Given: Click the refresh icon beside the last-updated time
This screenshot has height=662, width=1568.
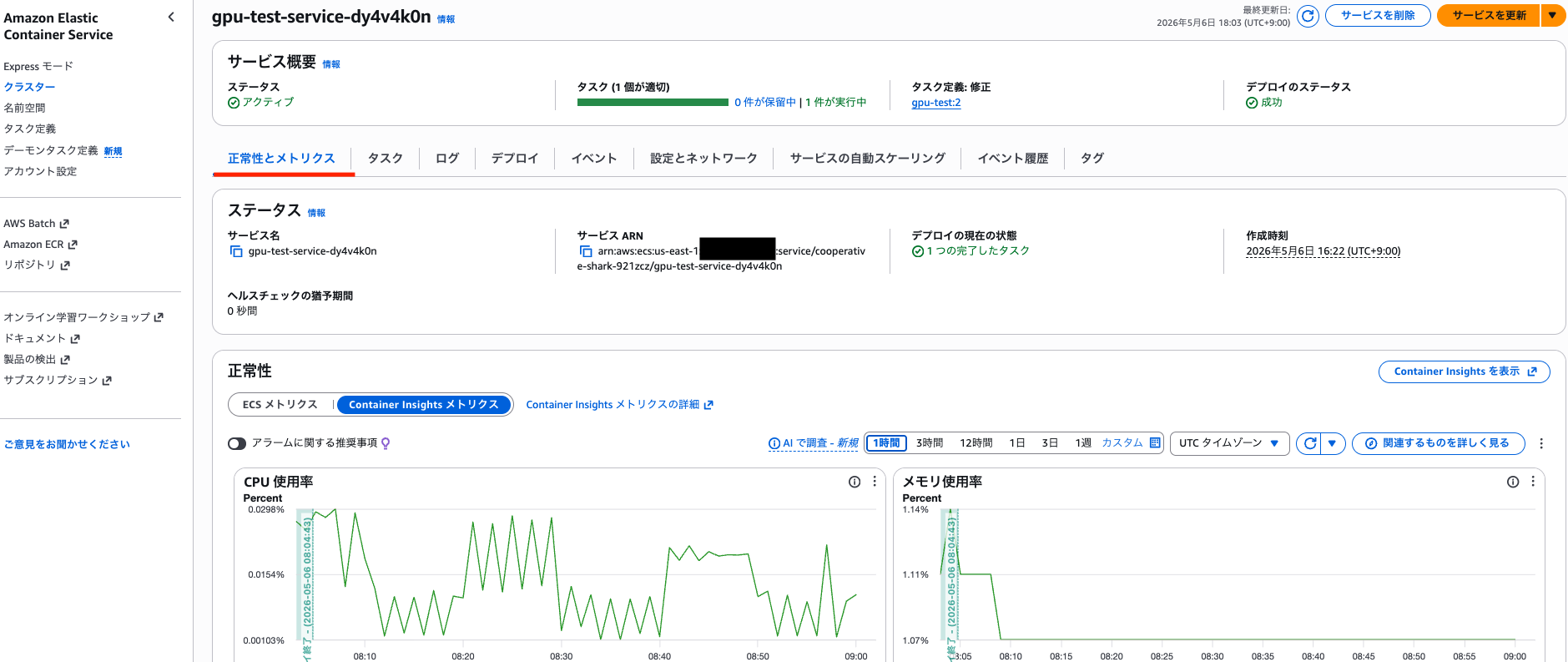Looking at the screenshot, I should [x=1308, y=15].
